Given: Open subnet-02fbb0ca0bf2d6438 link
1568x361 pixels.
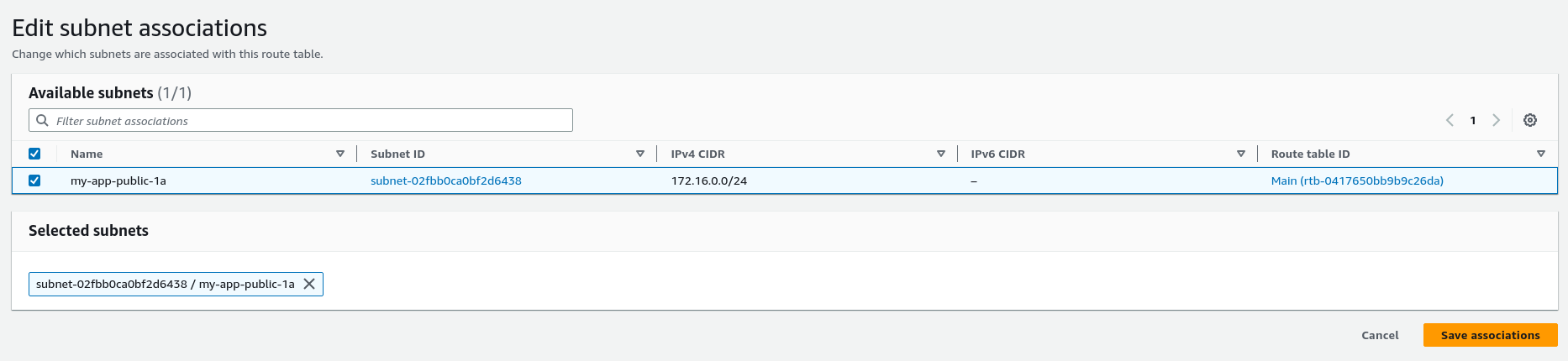Looking at the screenshot, I should pyautogui.click(x=446, y=180).
